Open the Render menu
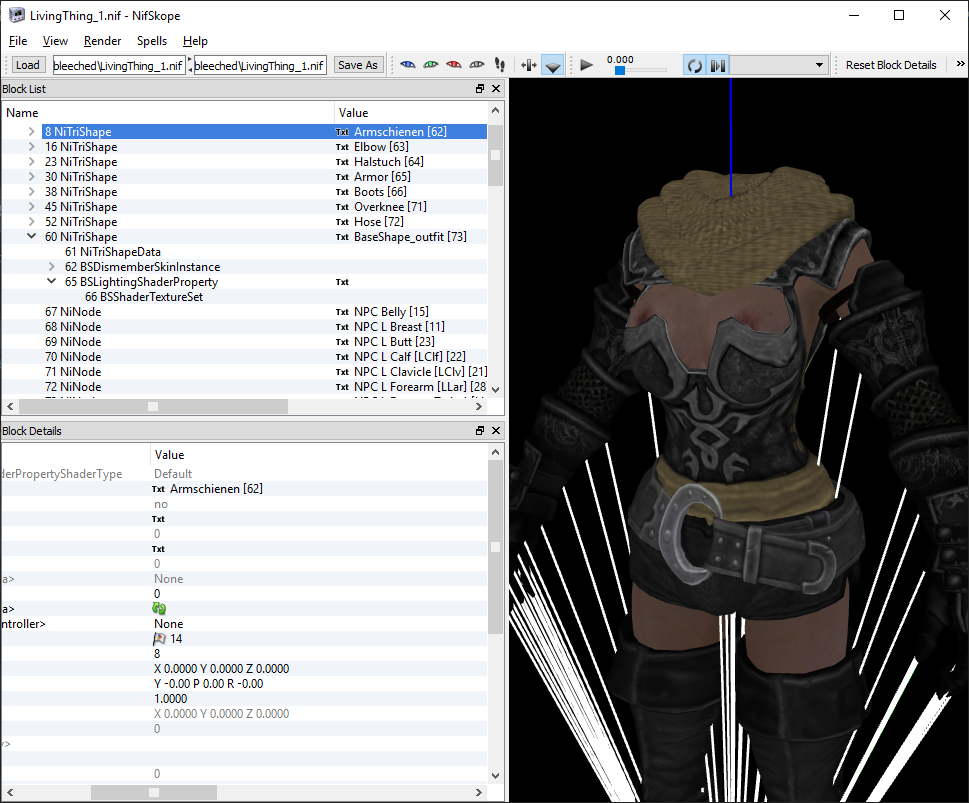This screenshot has width=969, height=803. tap(102, 41)
